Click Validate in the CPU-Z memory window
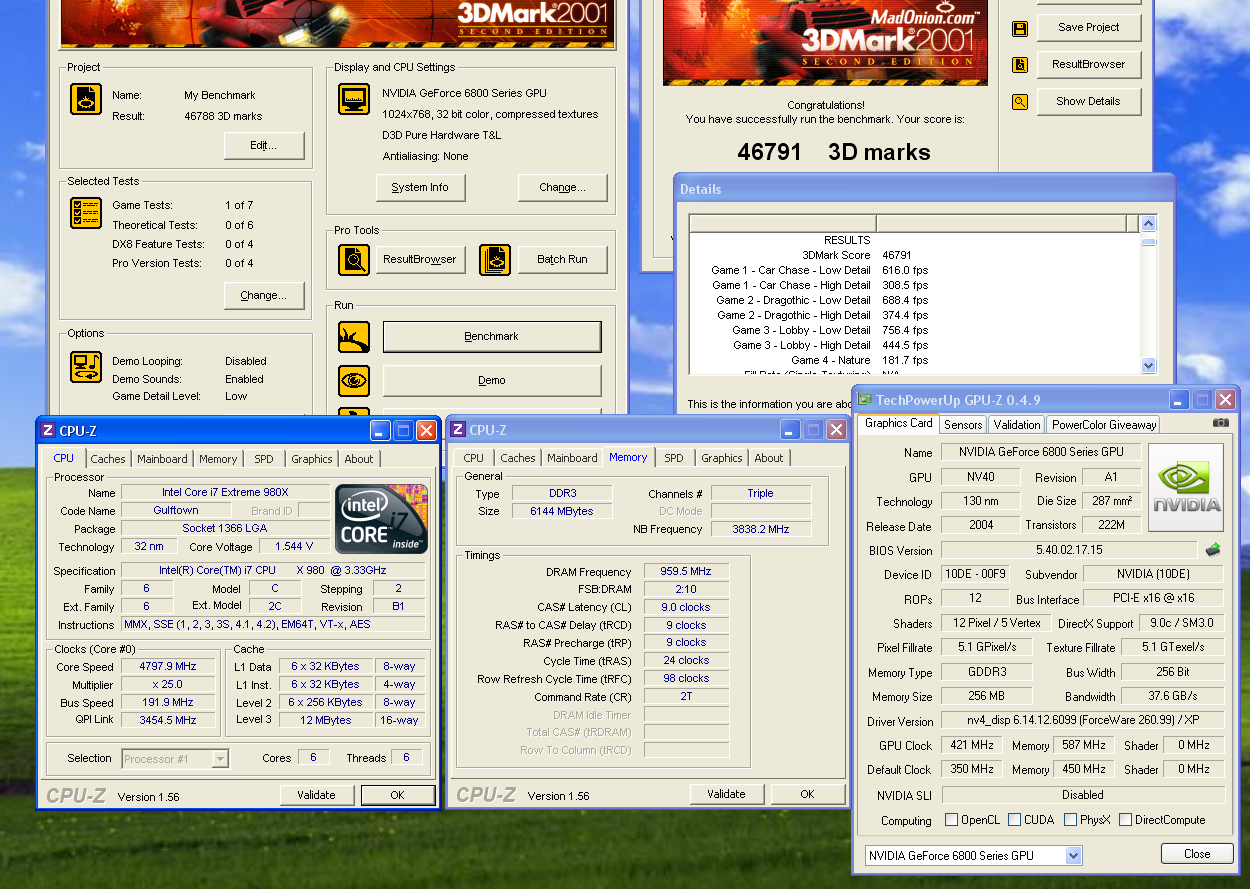1250x889 pixels. coord(727,794)
